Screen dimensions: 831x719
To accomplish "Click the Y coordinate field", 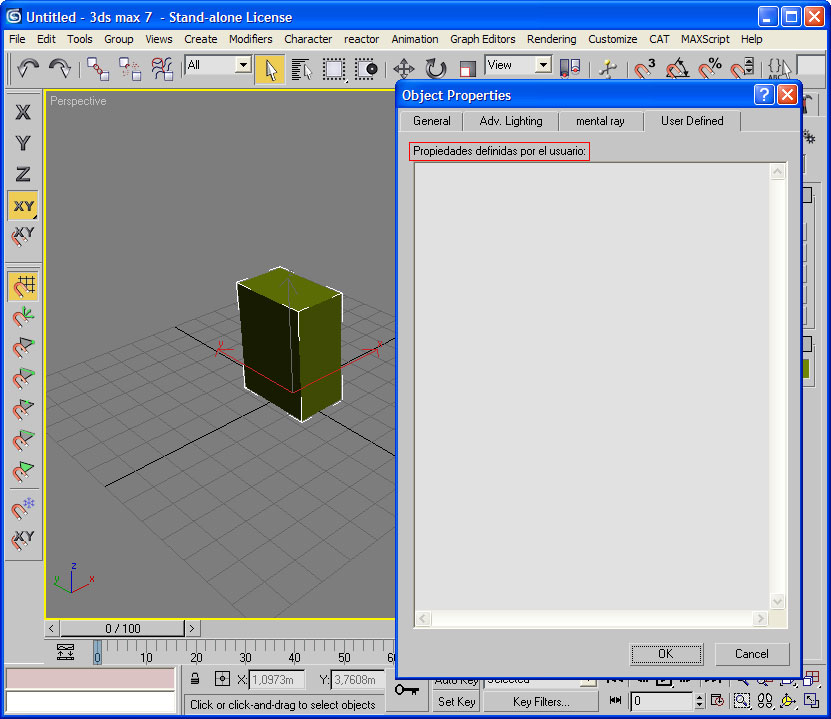I will [357, 679].
